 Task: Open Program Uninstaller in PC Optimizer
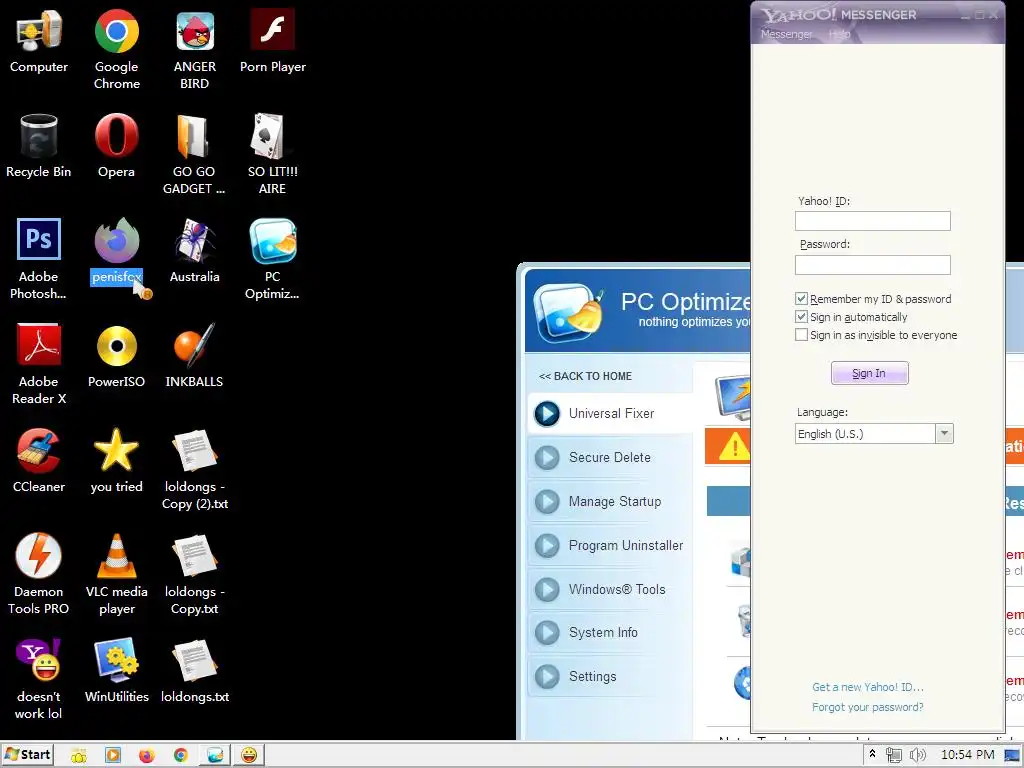click(610, 545)
